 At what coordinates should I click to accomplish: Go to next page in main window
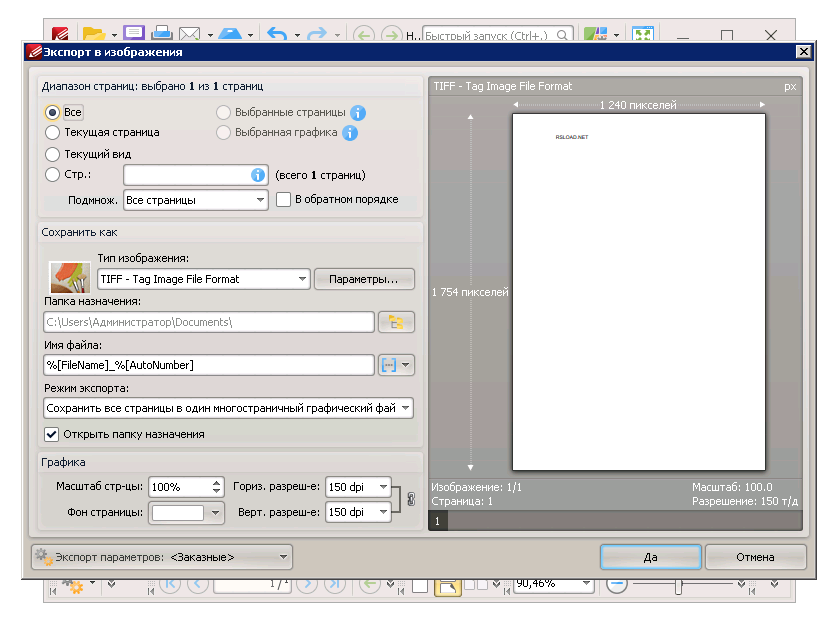pos(307,584)
